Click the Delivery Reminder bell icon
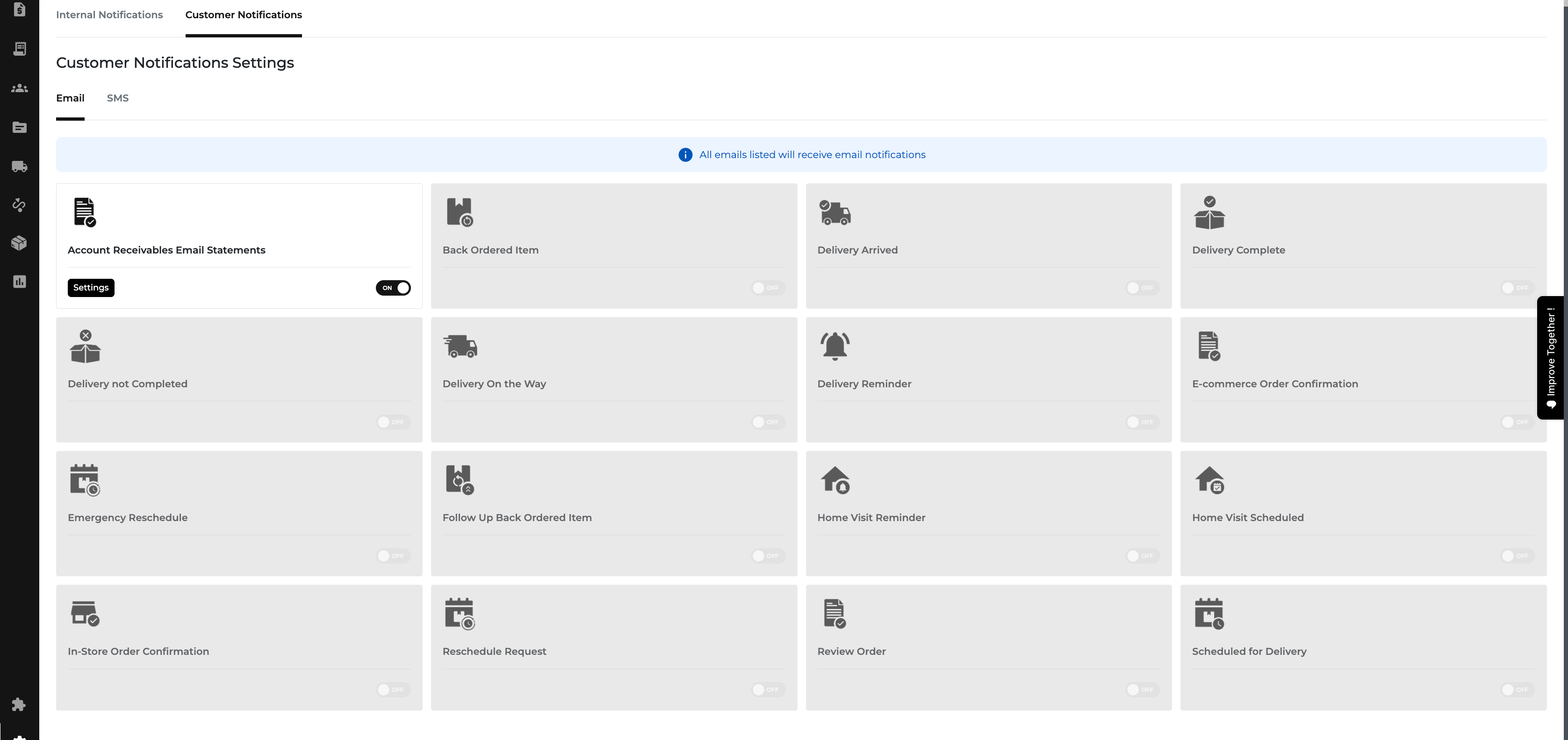The image size is (1568, 740). tap(834, 346)
